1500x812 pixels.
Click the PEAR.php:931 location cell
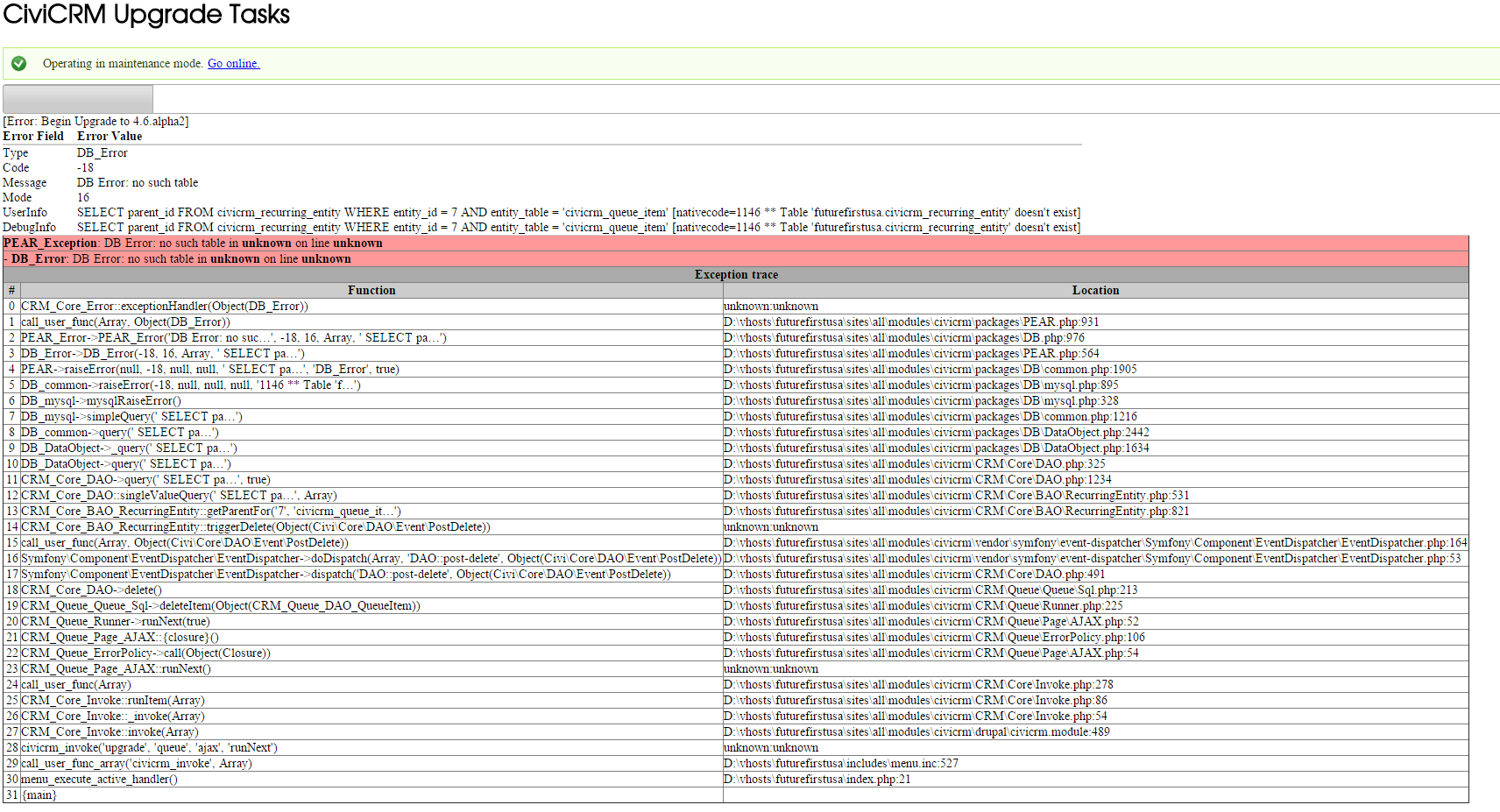click(x=1096, y=322)
